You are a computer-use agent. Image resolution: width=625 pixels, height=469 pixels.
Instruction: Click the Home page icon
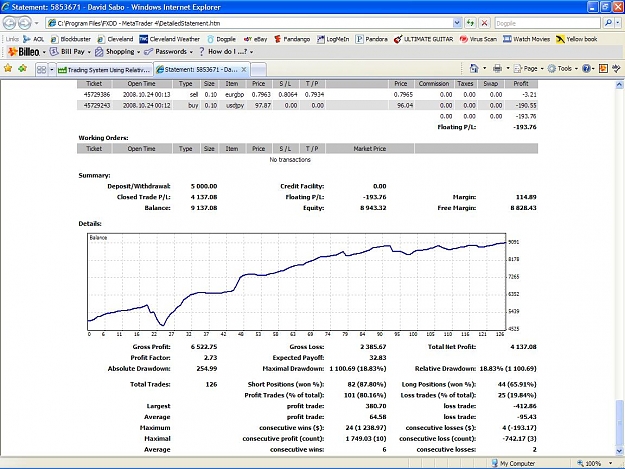[474, 69]
